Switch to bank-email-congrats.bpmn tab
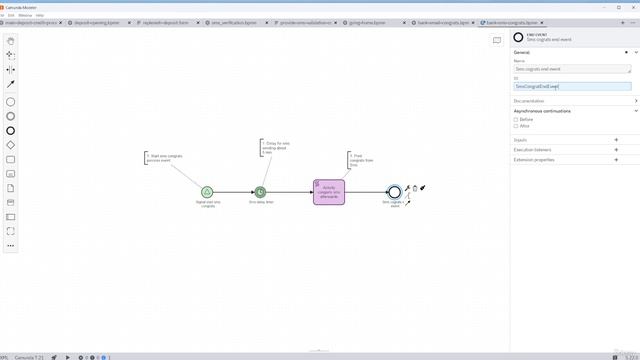This screenshot has width=640, height=360. (x=443, y=23)
